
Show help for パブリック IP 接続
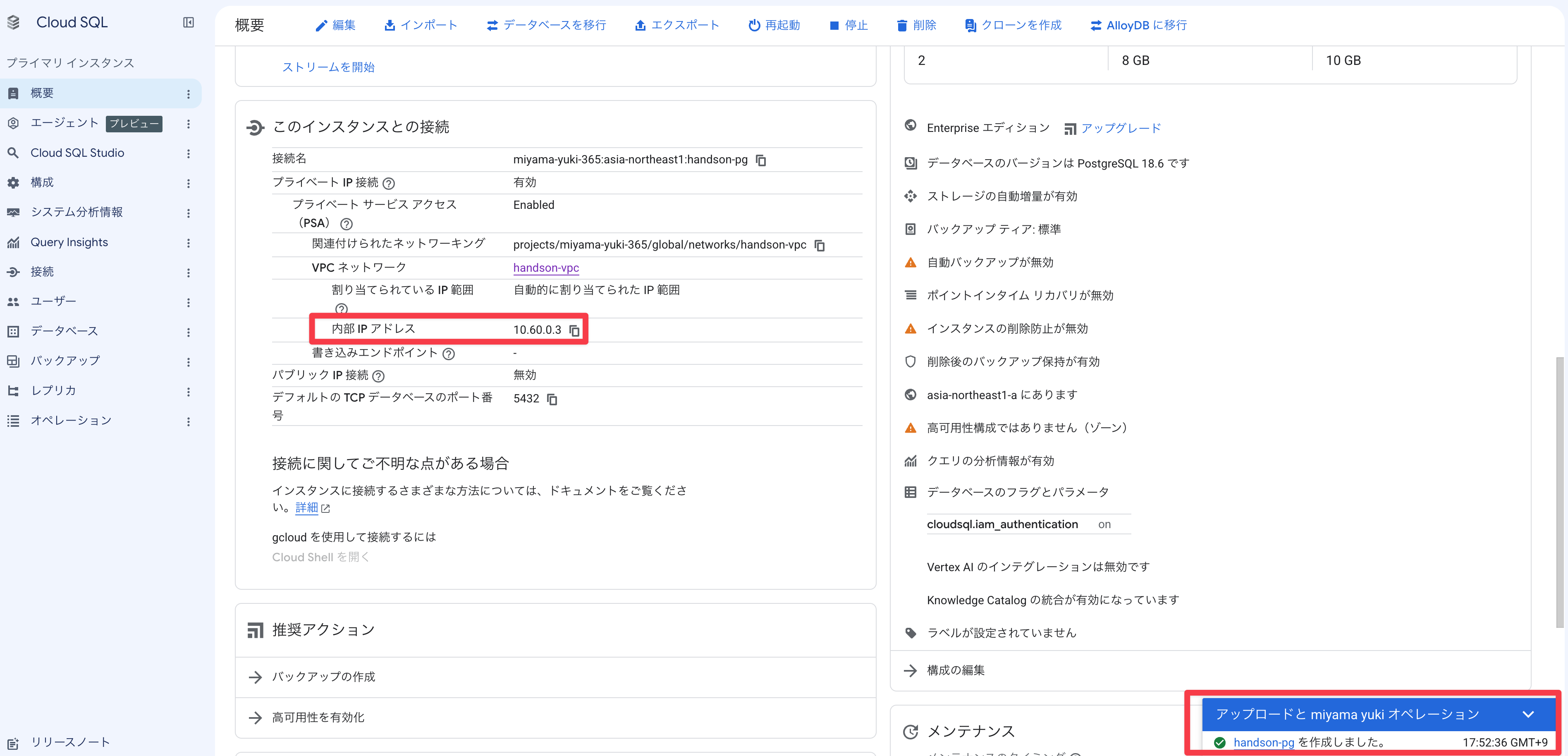coord(378,376)
